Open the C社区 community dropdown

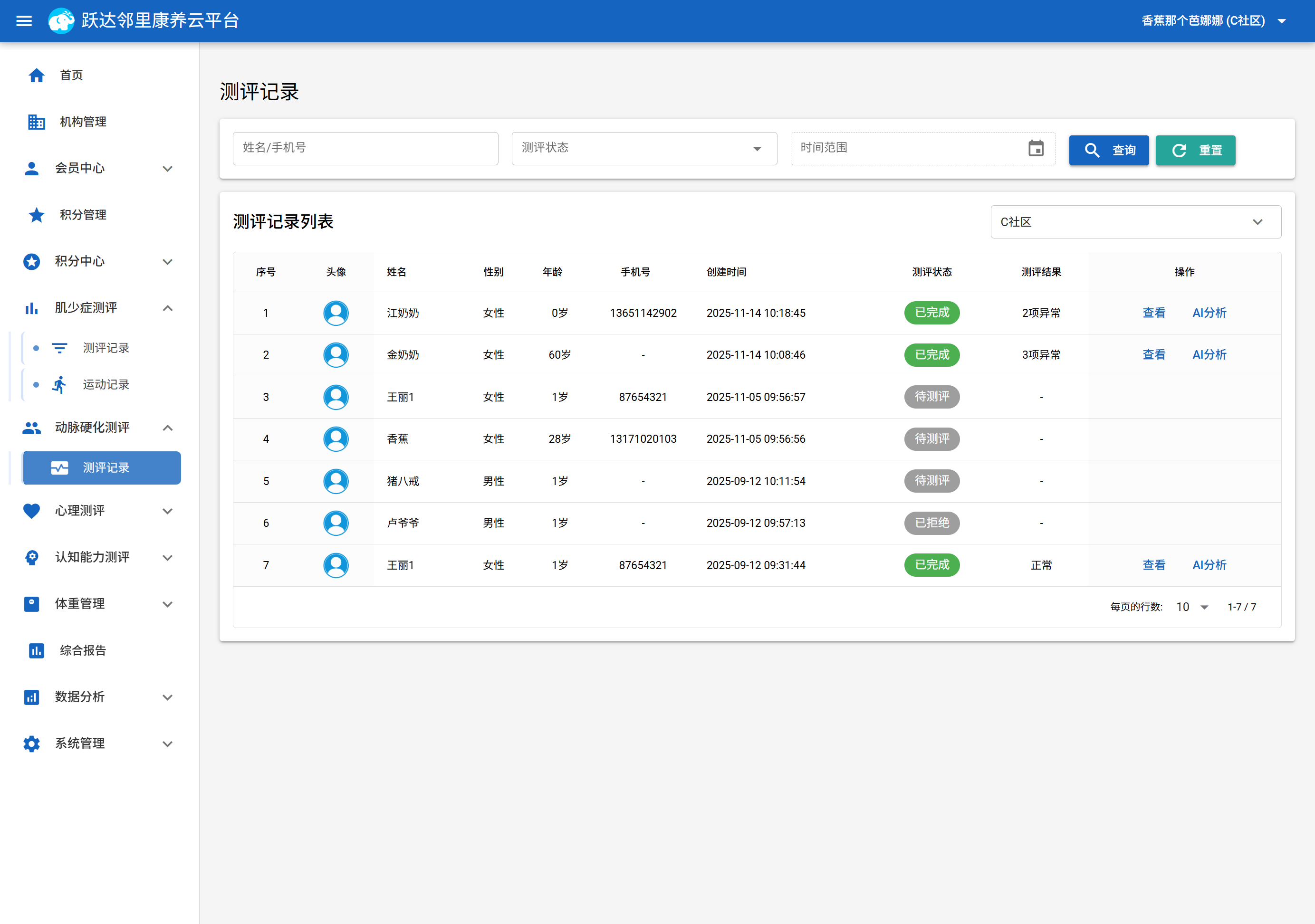1136,222
